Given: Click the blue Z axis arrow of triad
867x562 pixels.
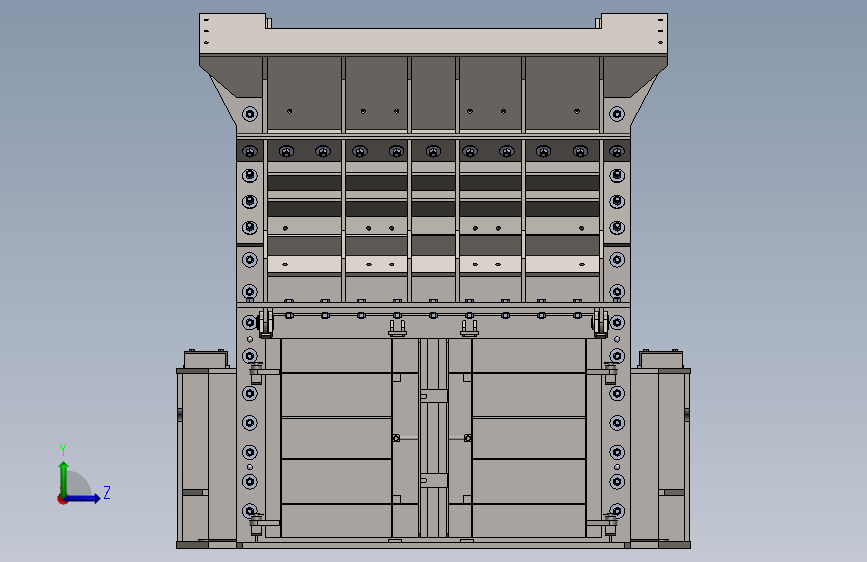Looking at the screenshot, I should tap(83, 498).
